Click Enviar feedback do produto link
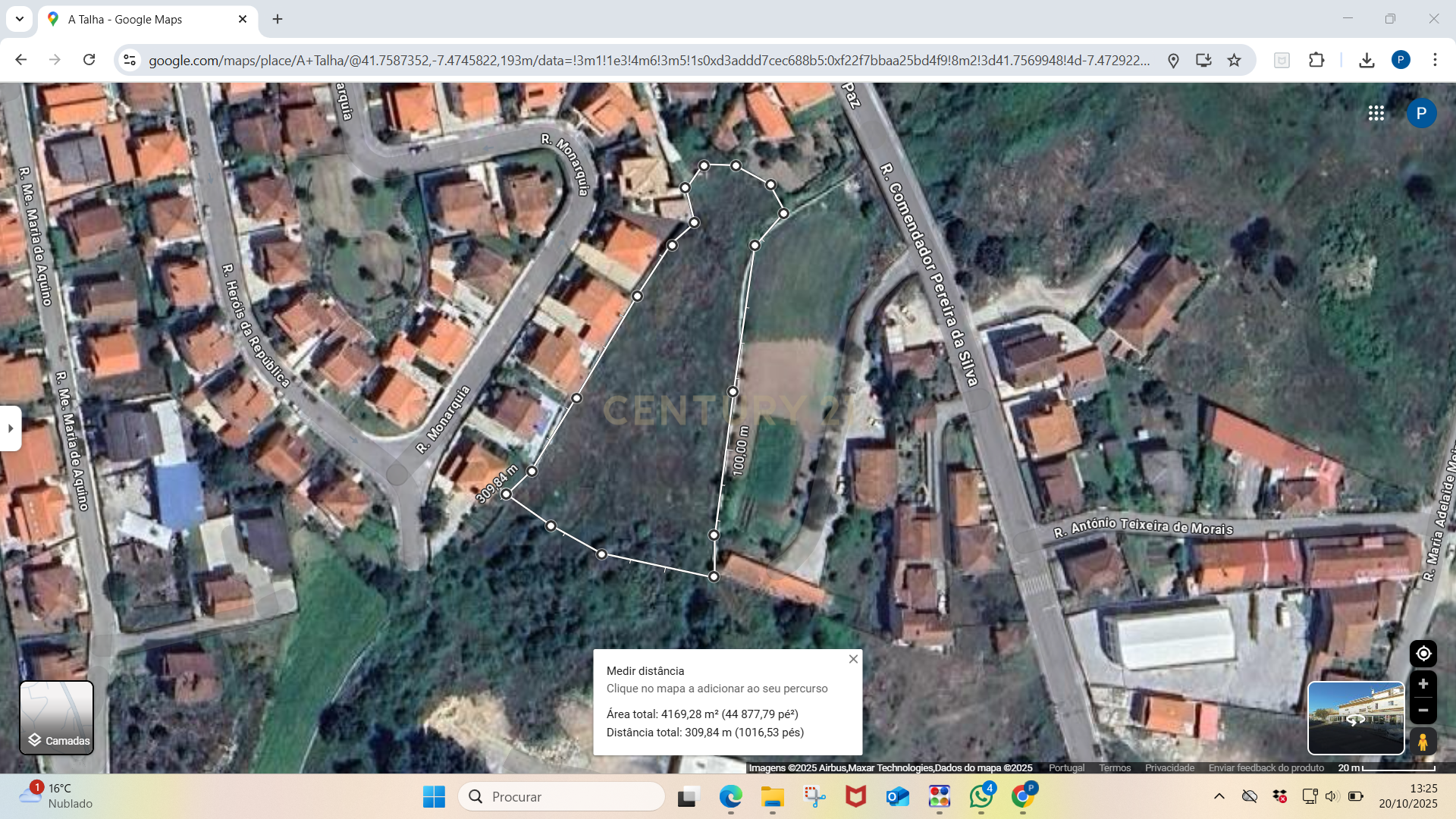 point(1266,767)
